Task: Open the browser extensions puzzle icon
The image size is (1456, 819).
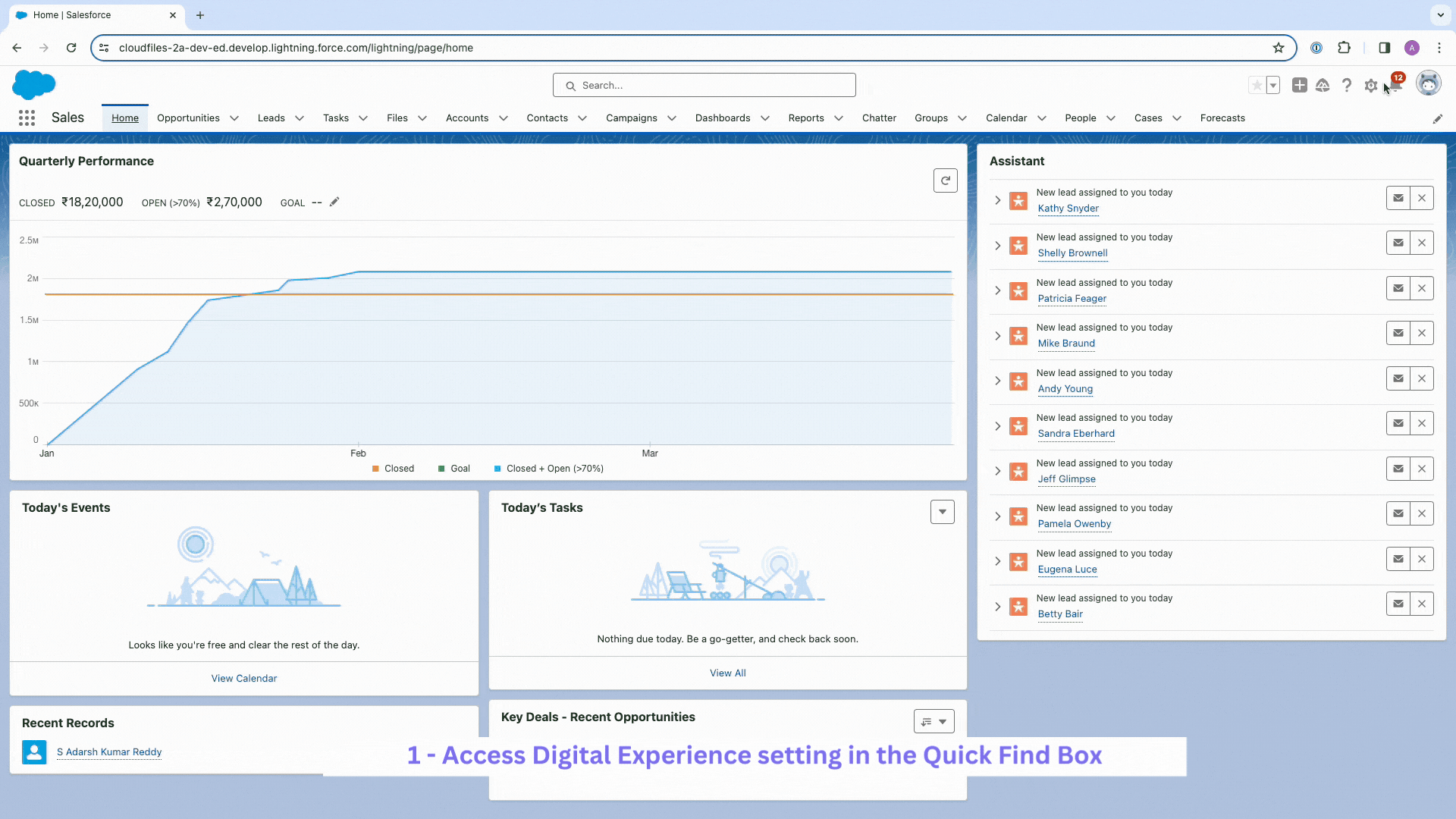Action: (x=1344, y=48)
